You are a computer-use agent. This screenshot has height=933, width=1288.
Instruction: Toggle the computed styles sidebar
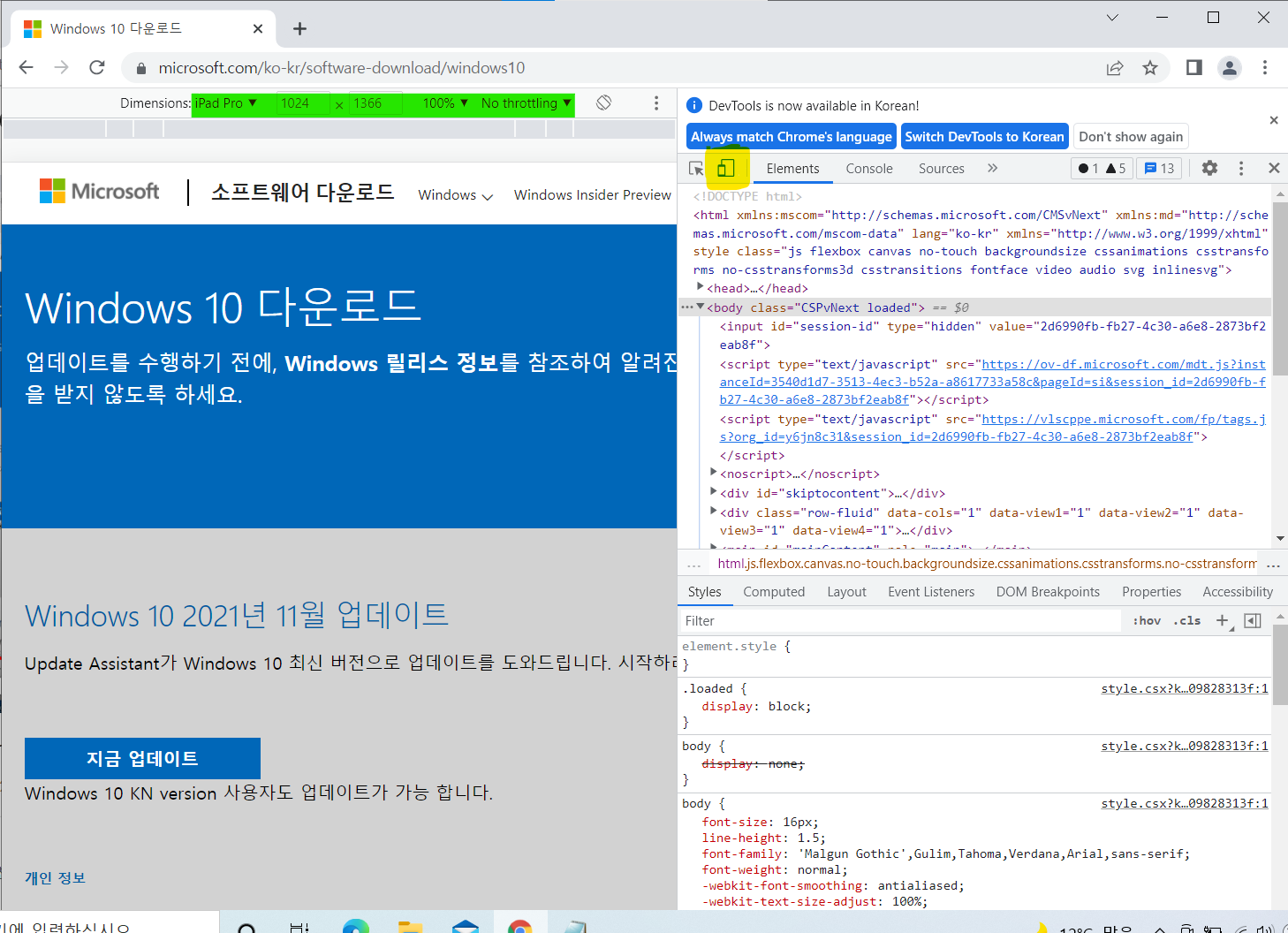tap(1253, 620)
